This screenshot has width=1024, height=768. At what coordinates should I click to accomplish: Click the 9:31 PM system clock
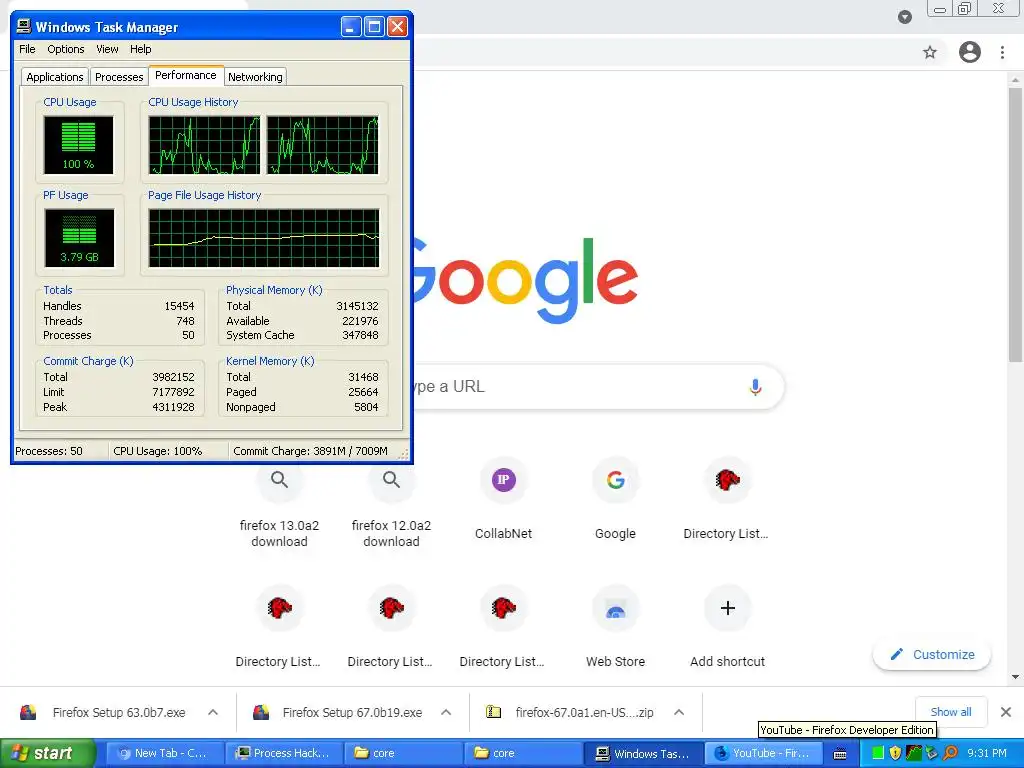click(987, 753)
